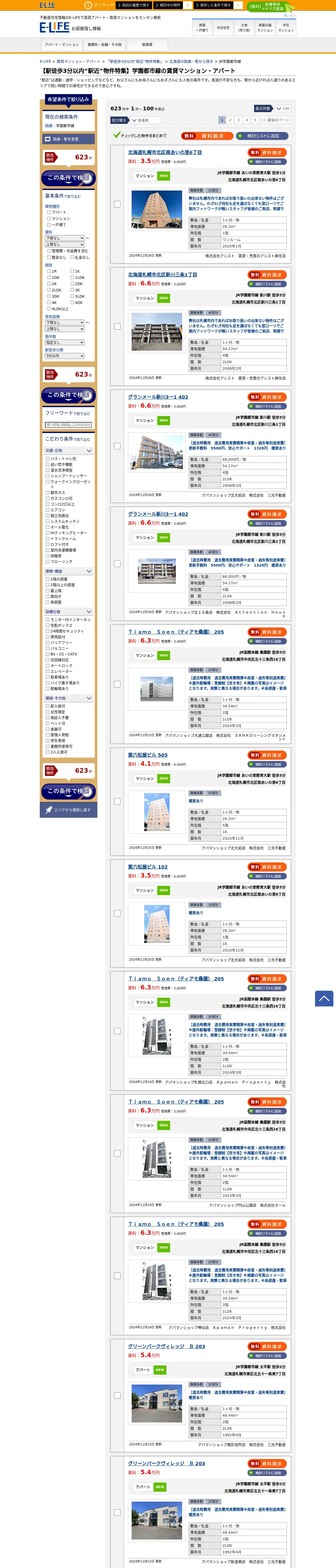Tick the 一戸建て building type checkbox

click(x=49, y=224)
